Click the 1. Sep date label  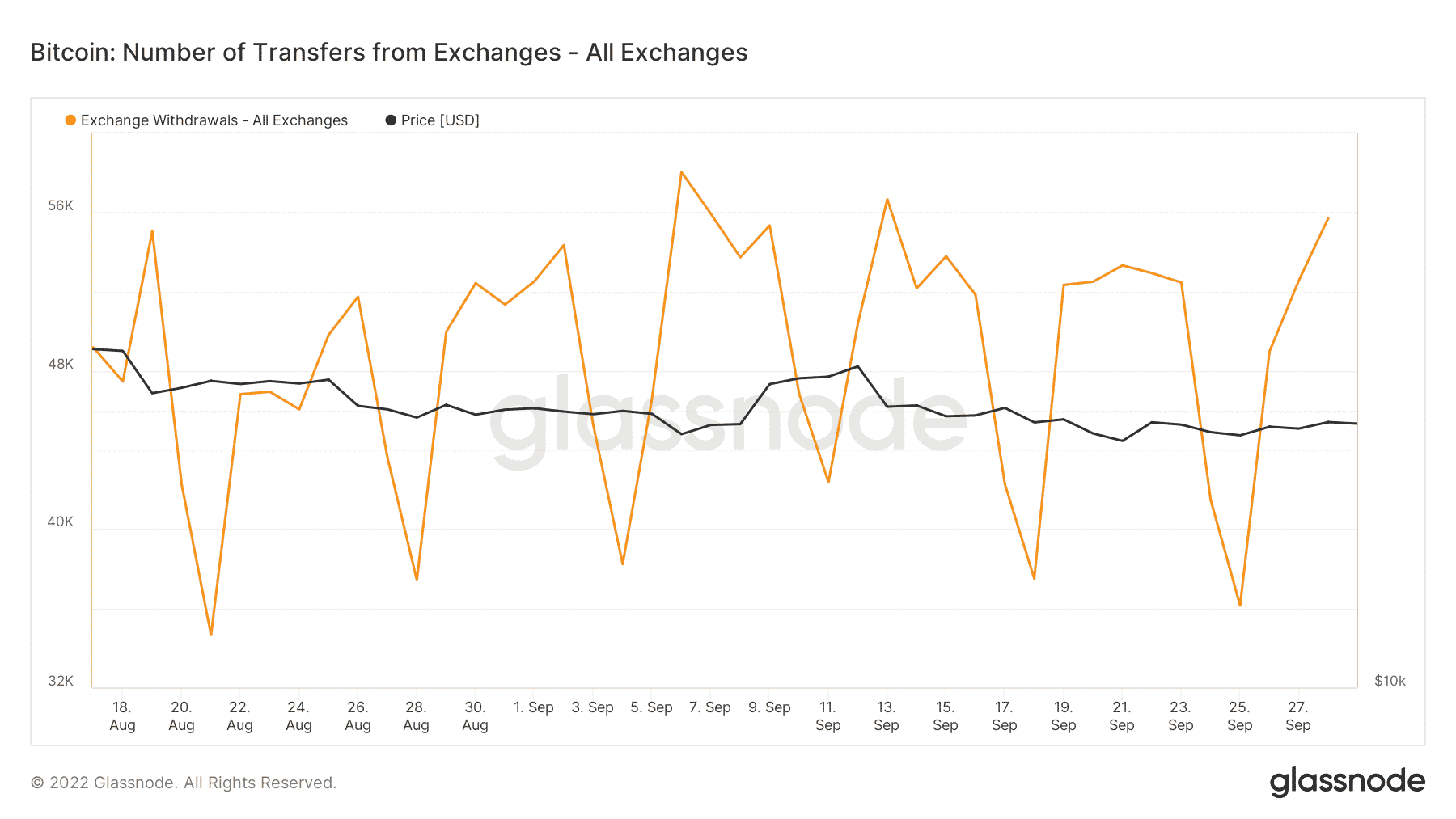click(533, 707)
